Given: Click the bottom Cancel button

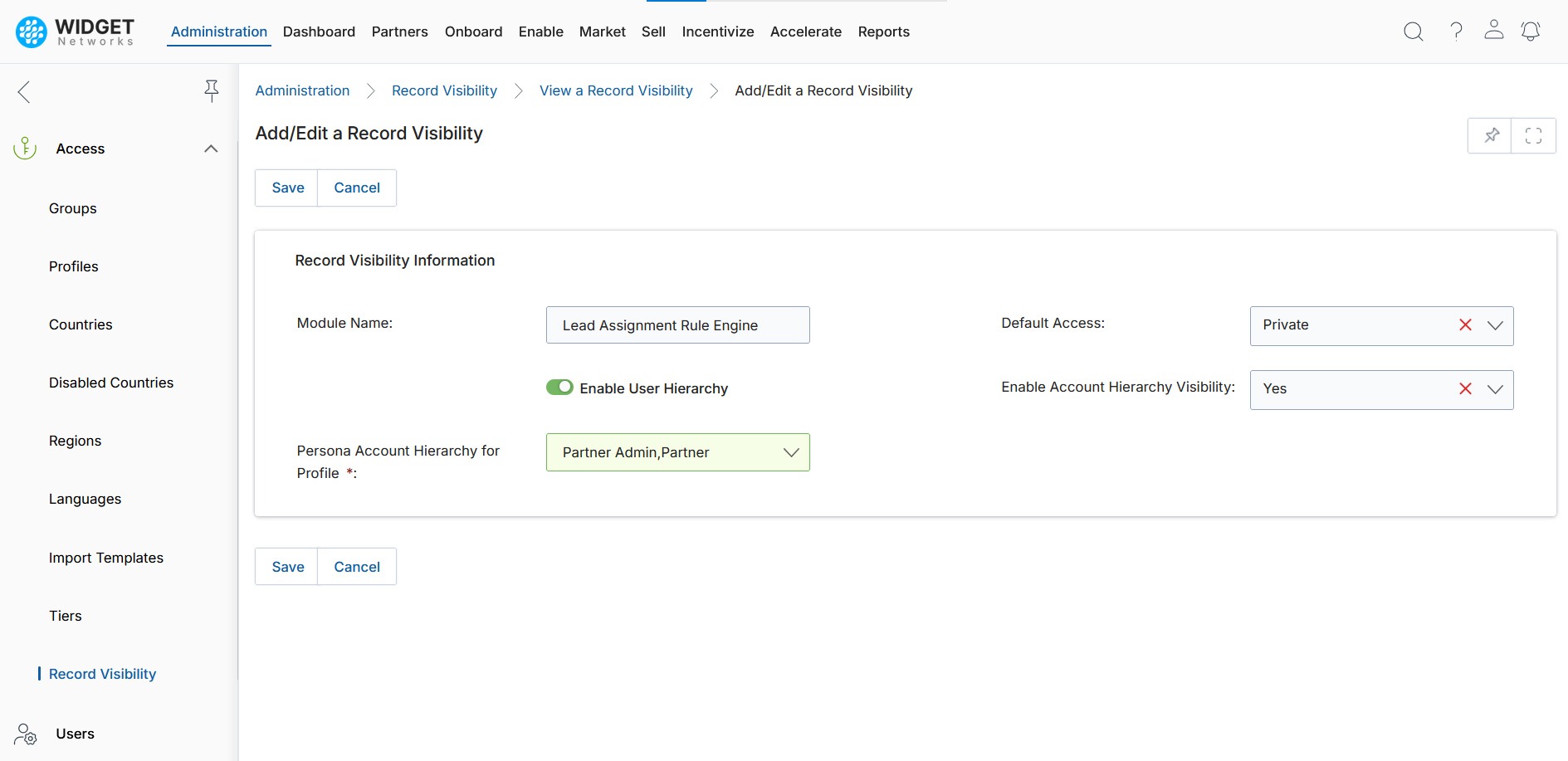Looking at the screenshot, I should pyautogui.click(x=356, y=567).
